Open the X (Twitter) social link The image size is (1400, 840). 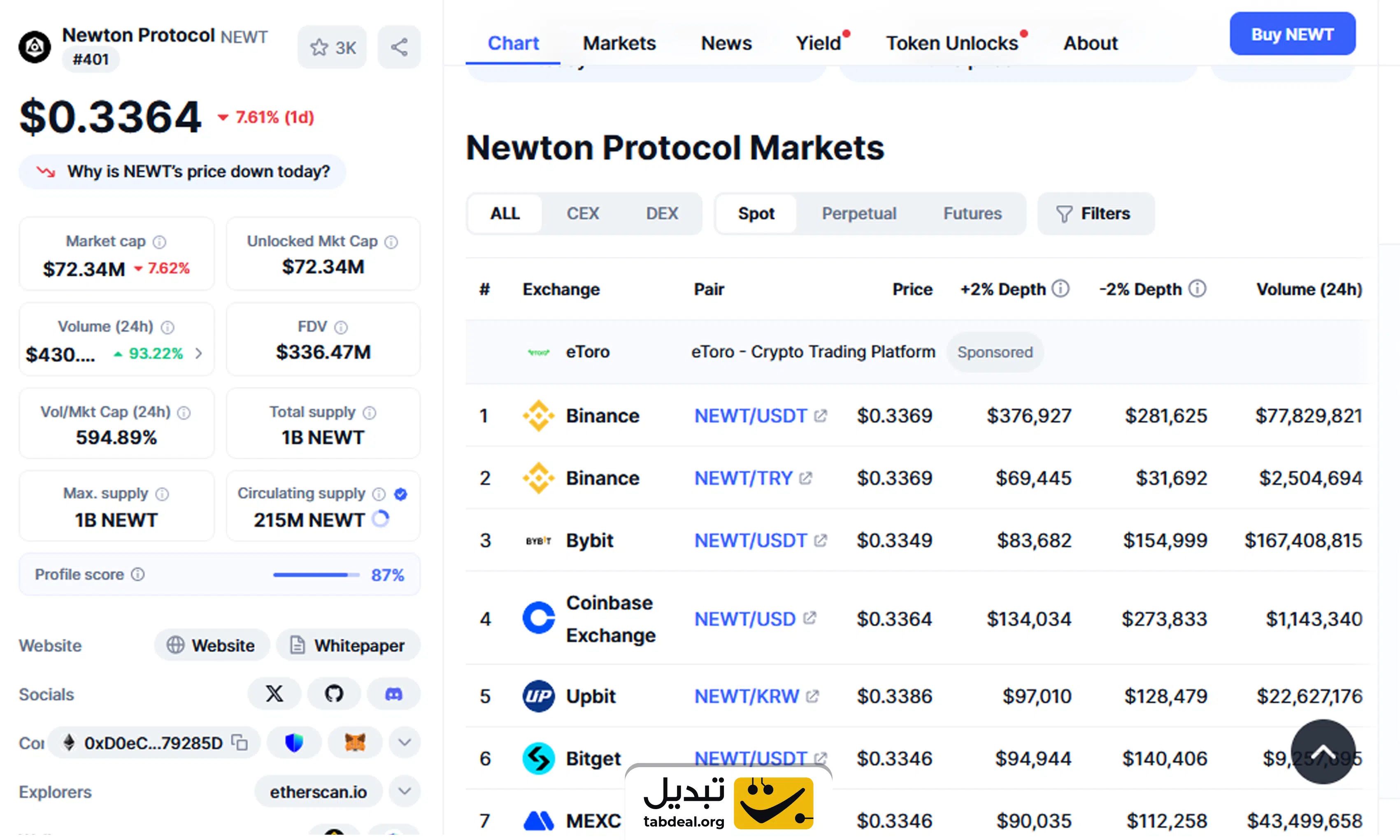(x=274, y=693)
